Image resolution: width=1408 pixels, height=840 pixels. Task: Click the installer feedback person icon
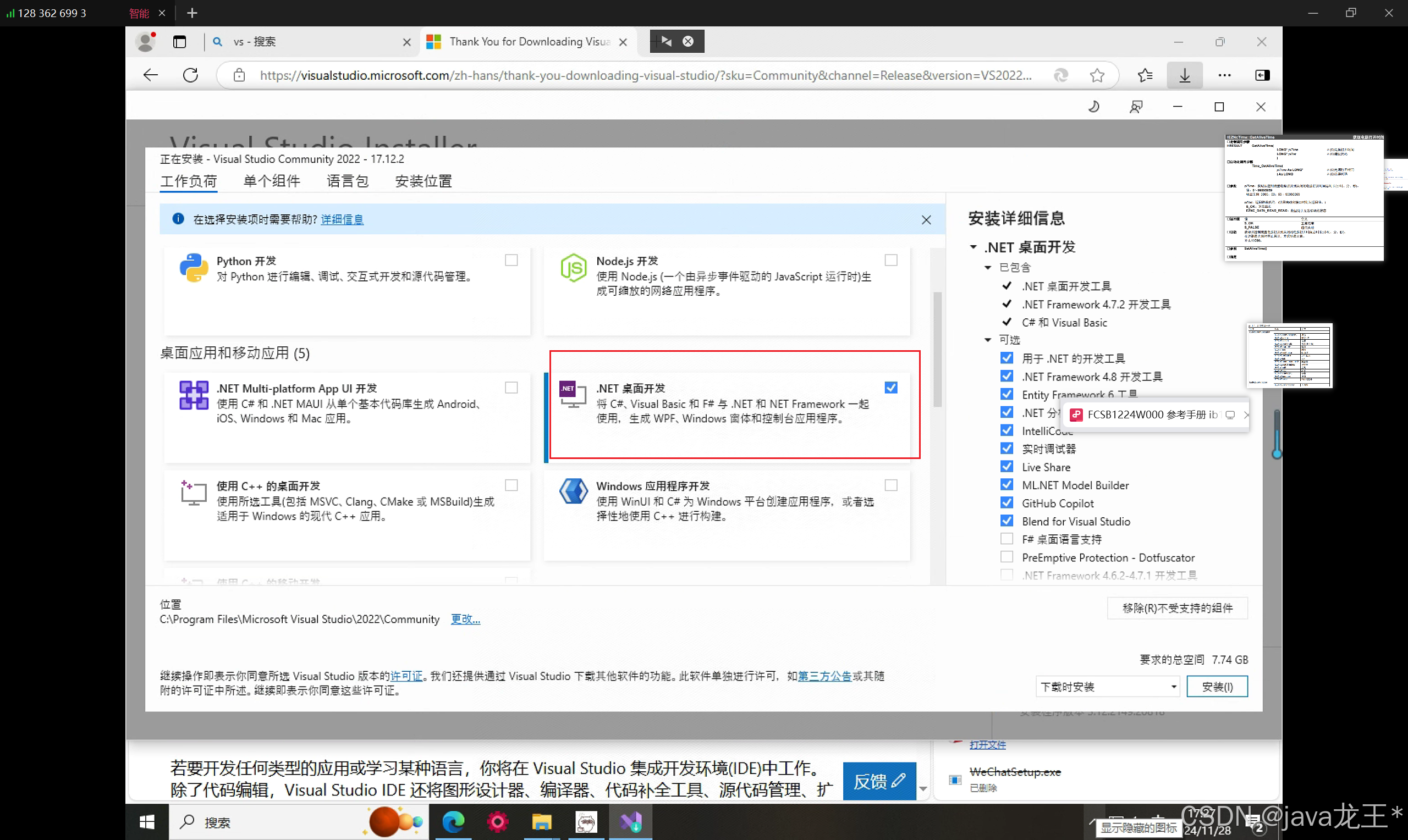(x=1136, y=107)
